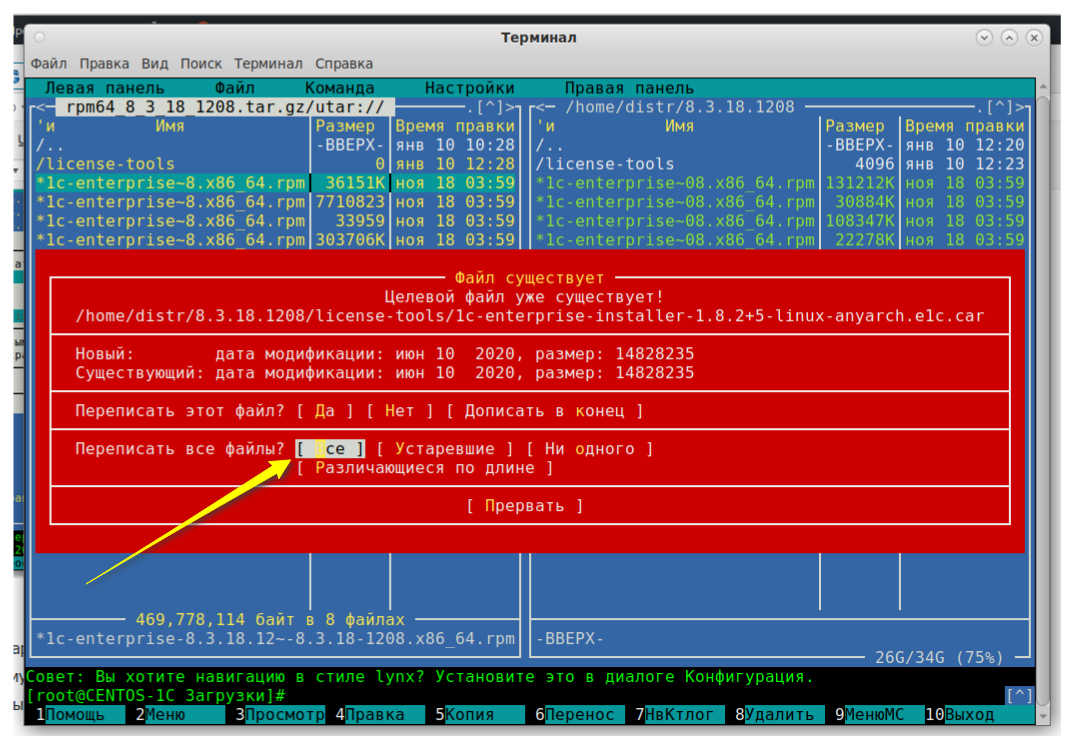Click Размер column header in right panel
The height and width of the screenshot is (741, 1066).
(x=855, y=126)
